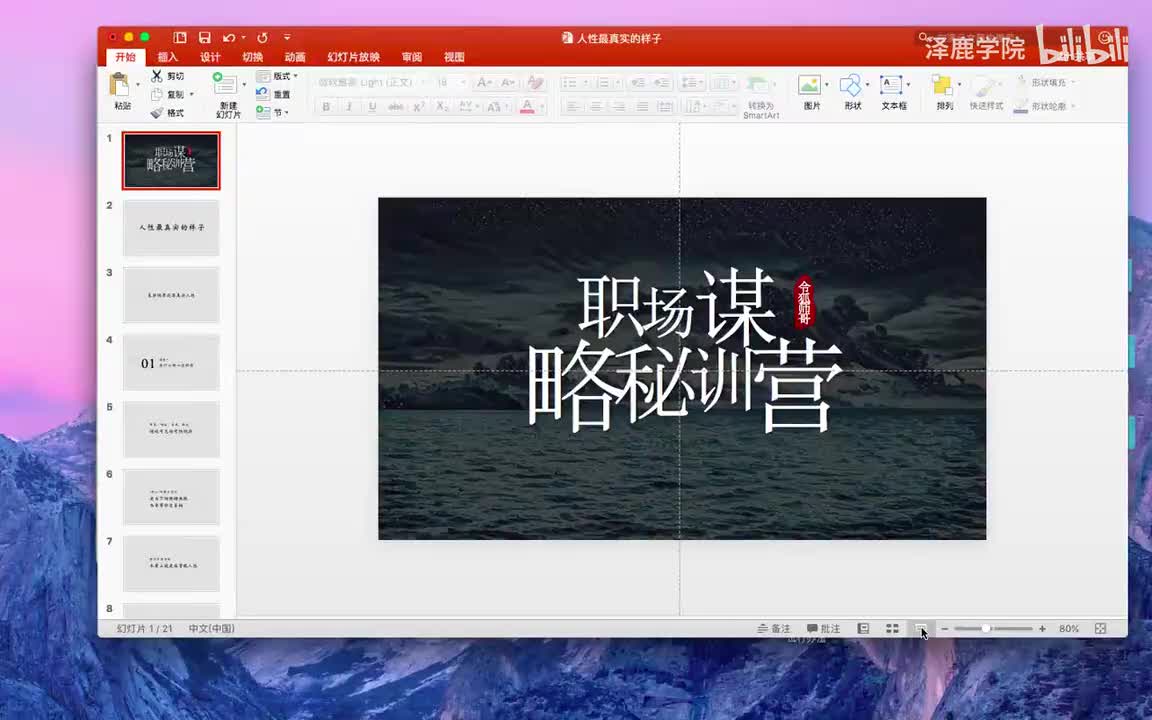Switch to slide sorter grid view icon
The width and height of the screenshot is (1152, 720).
click(x=892, y=628)
